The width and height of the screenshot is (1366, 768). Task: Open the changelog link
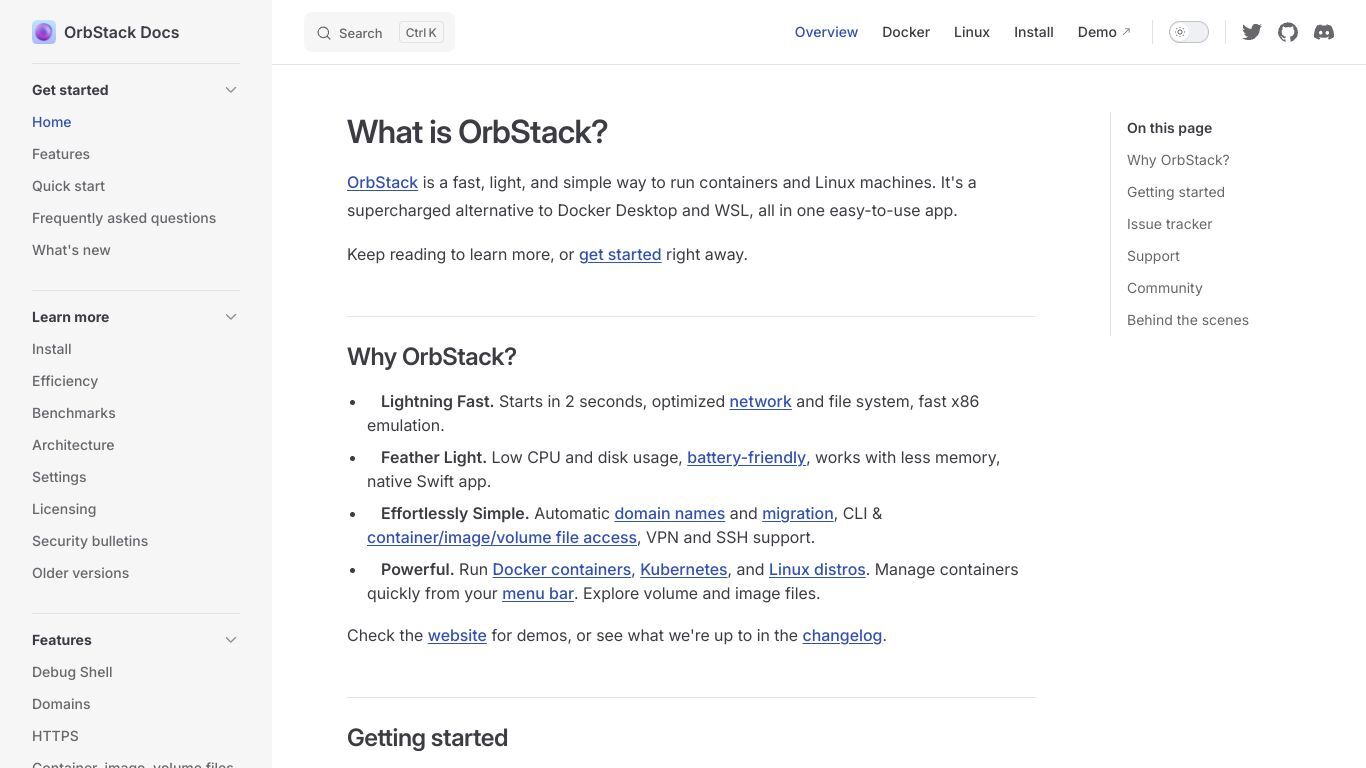click(x=842, y=635)
